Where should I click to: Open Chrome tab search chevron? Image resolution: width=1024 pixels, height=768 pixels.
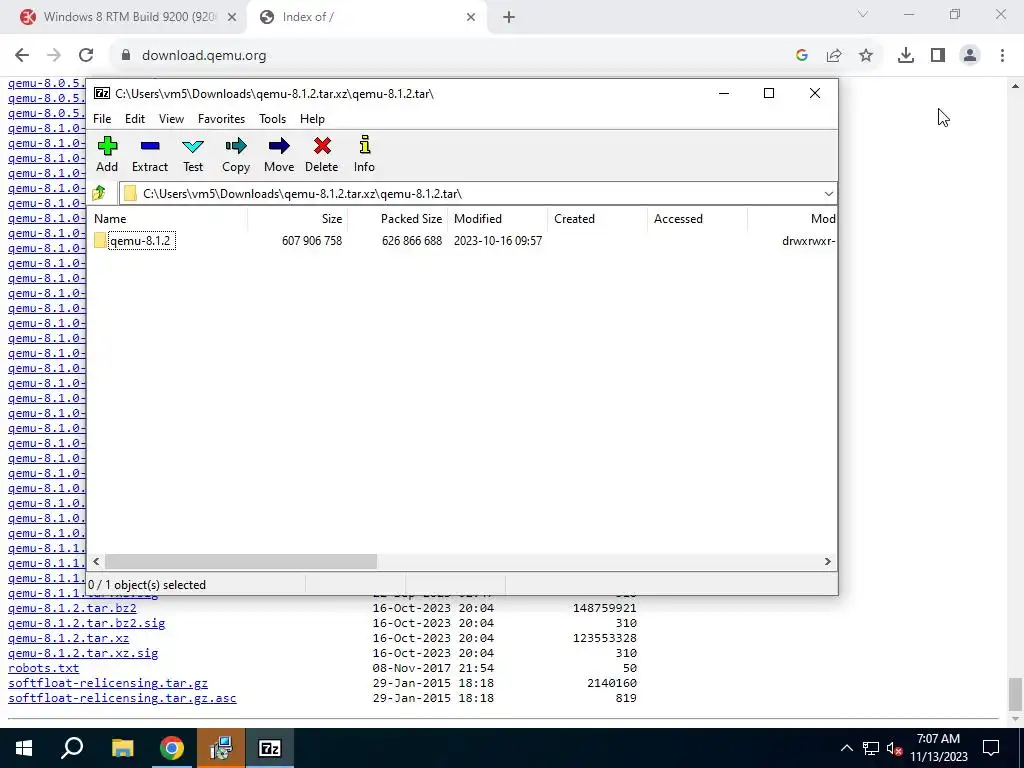point(863,14)
